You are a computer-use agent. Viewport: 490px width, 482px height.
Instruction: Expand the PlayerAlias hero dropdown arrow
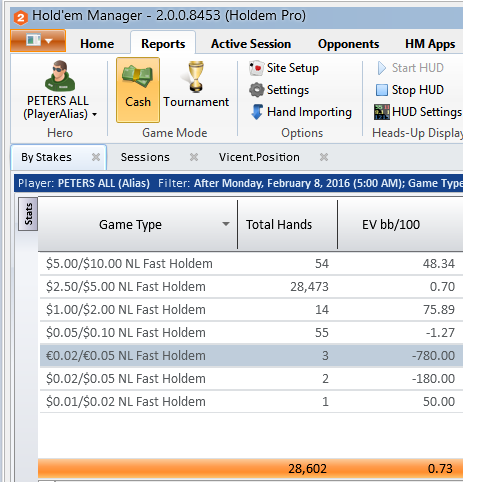point(95,115)
